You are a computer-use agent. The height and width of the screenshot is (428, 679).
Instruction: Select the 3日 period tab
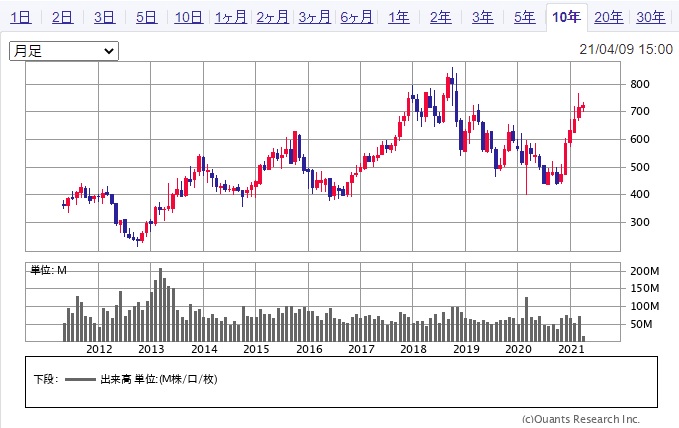pos(105,17)
